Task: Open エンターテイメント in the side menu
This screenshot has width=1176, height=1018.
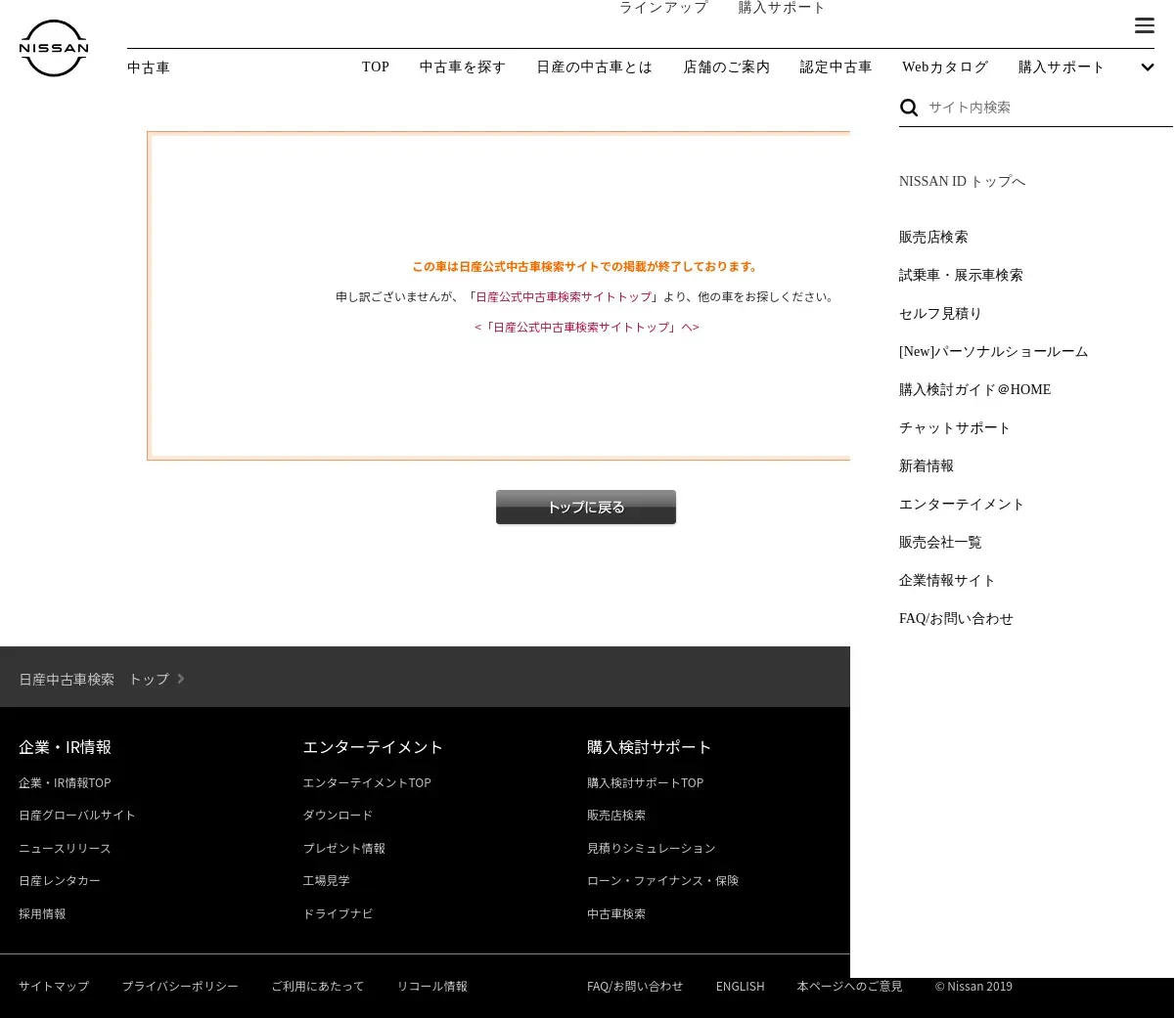Action: pos(961,505)
